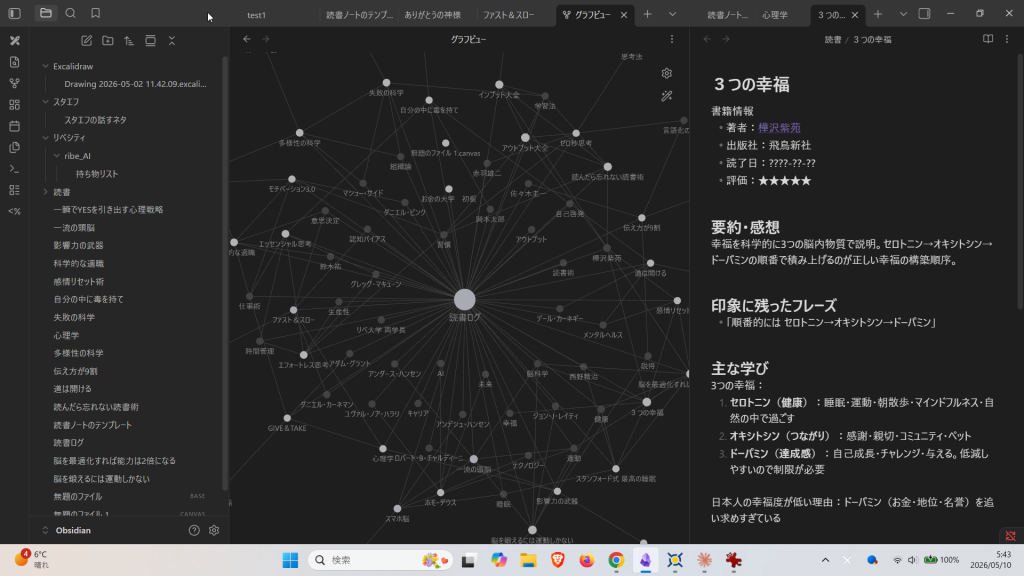Close the グラフビュー tab
Screen dimensions: 1024x576
(x=624, y=15)
